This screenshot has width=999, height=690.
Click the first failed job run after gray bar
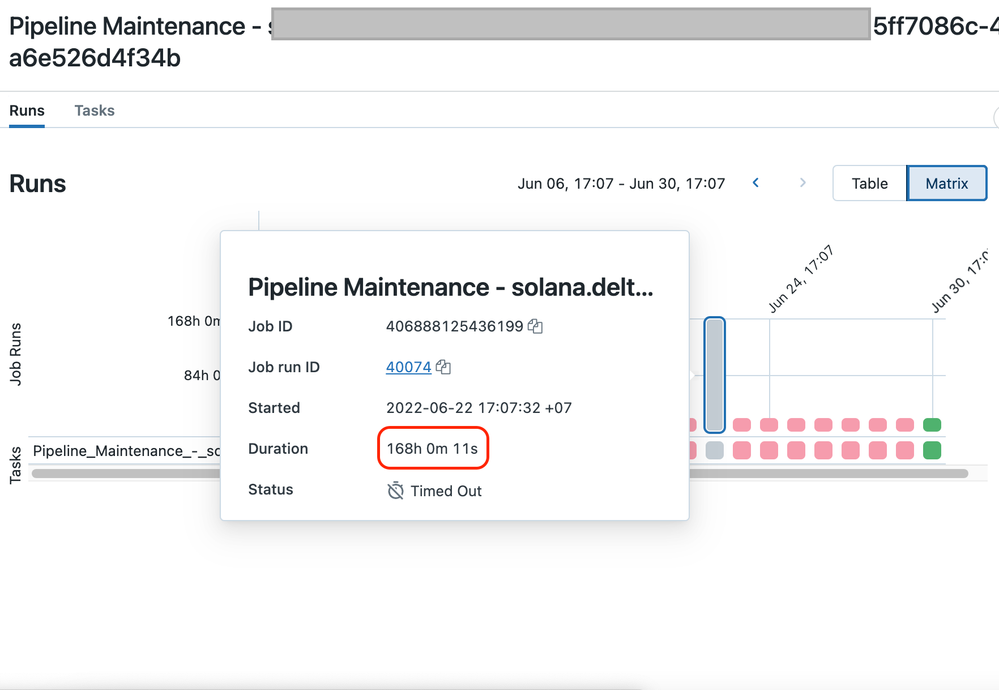point(741,425)
